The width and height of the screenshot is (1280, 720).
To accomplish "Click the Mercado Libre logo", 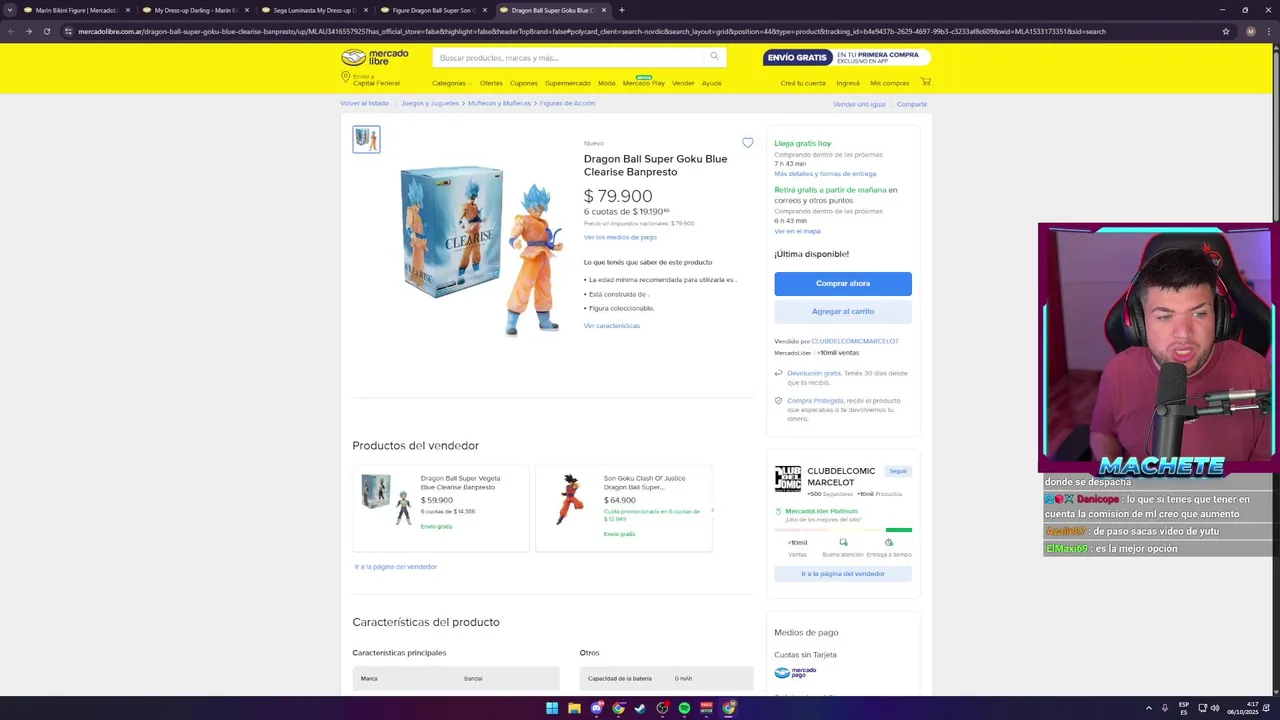I will click(375, 57).
